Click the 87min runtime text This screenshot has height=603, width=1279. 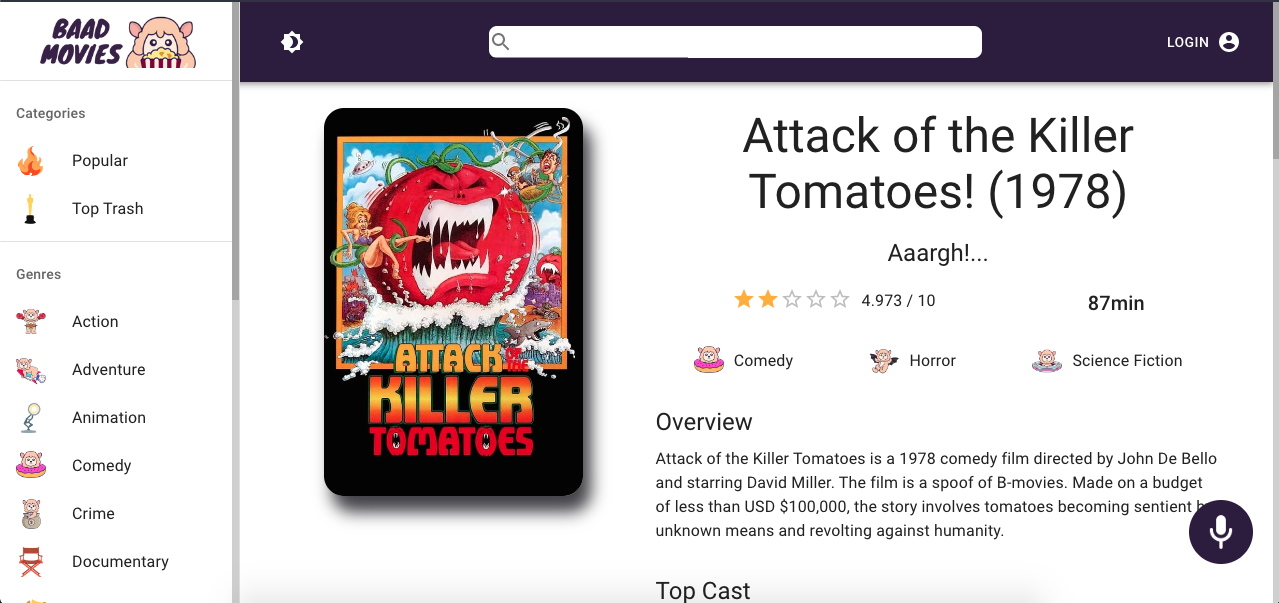pyautogui.click(x=1116, y=303)
